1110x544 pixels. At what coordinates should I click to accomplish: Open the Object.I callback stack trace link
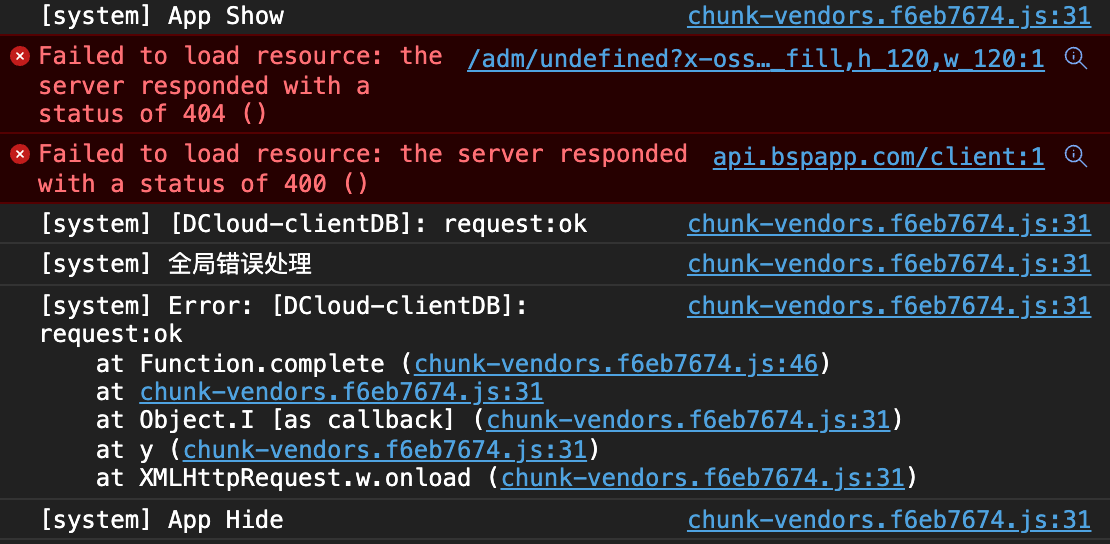tap(688, 420)
